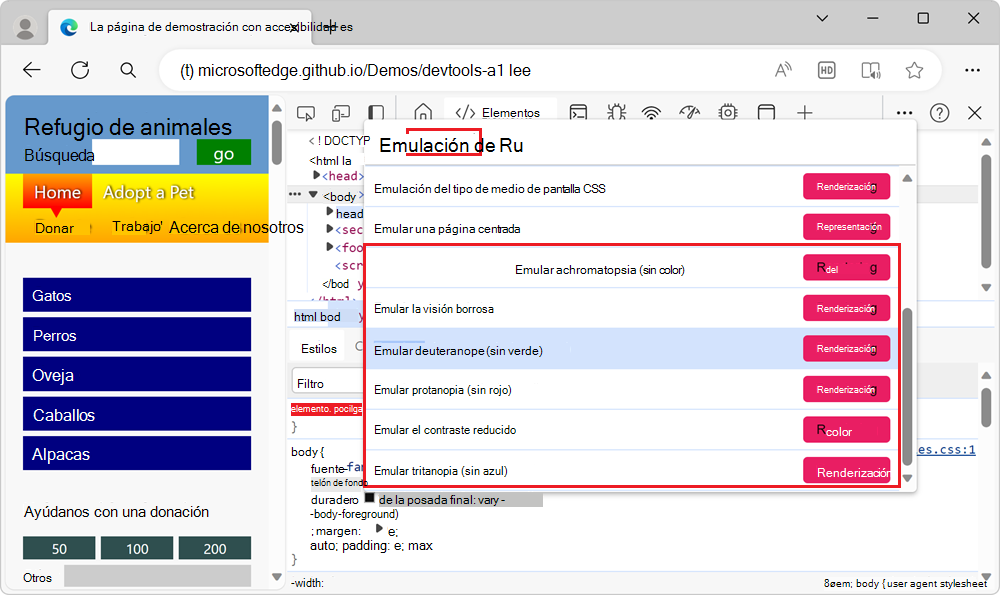Click the Filtro styles filter field

(327, 383)
